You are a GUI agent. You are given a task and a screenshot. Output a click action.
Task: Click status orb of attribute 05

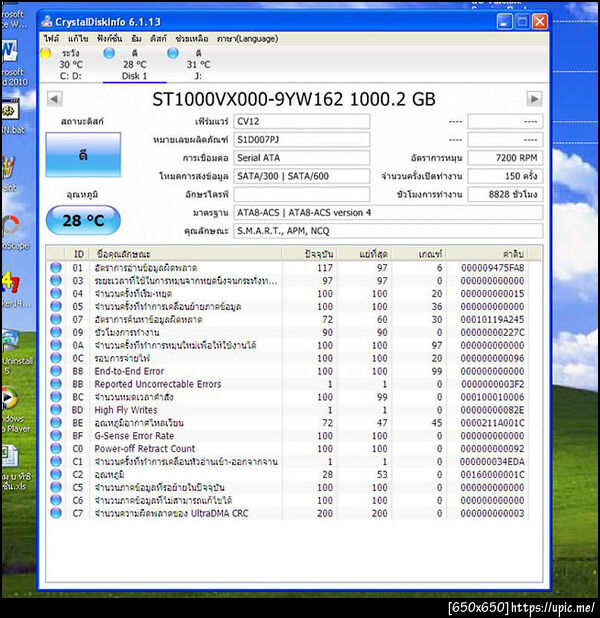click(x=56, y=306)
